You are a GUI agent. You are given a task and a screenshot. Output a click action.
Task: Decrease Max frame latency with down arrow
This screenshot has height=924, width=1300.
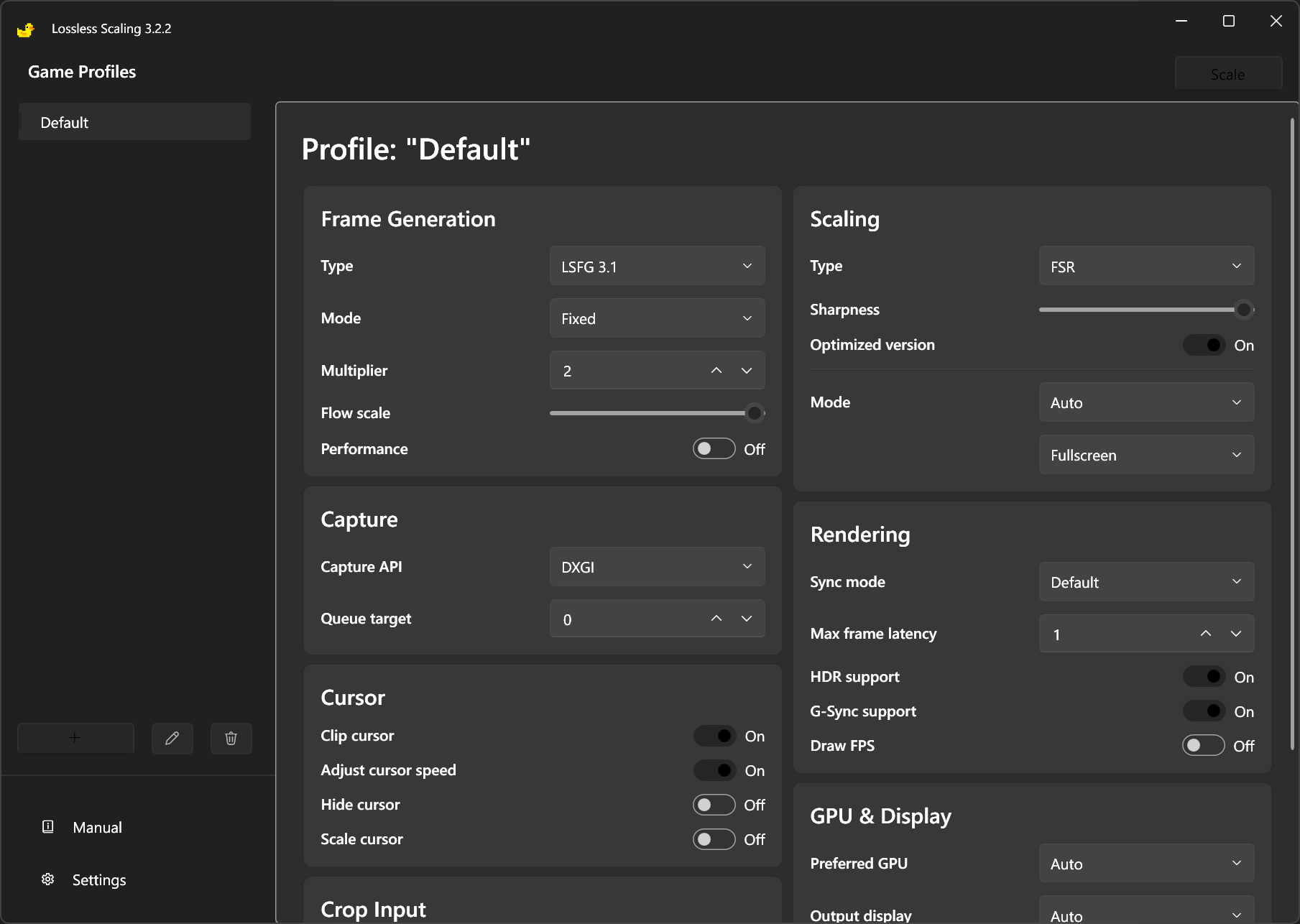[1236, 634]
